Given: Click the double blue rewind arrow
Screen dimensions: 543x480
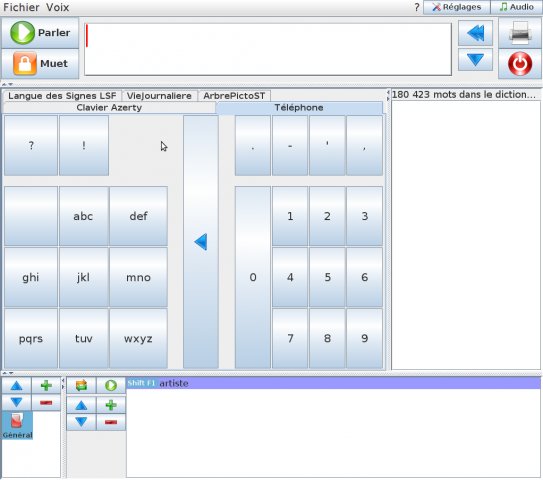Looking at the screenshot, I should 475,33.
